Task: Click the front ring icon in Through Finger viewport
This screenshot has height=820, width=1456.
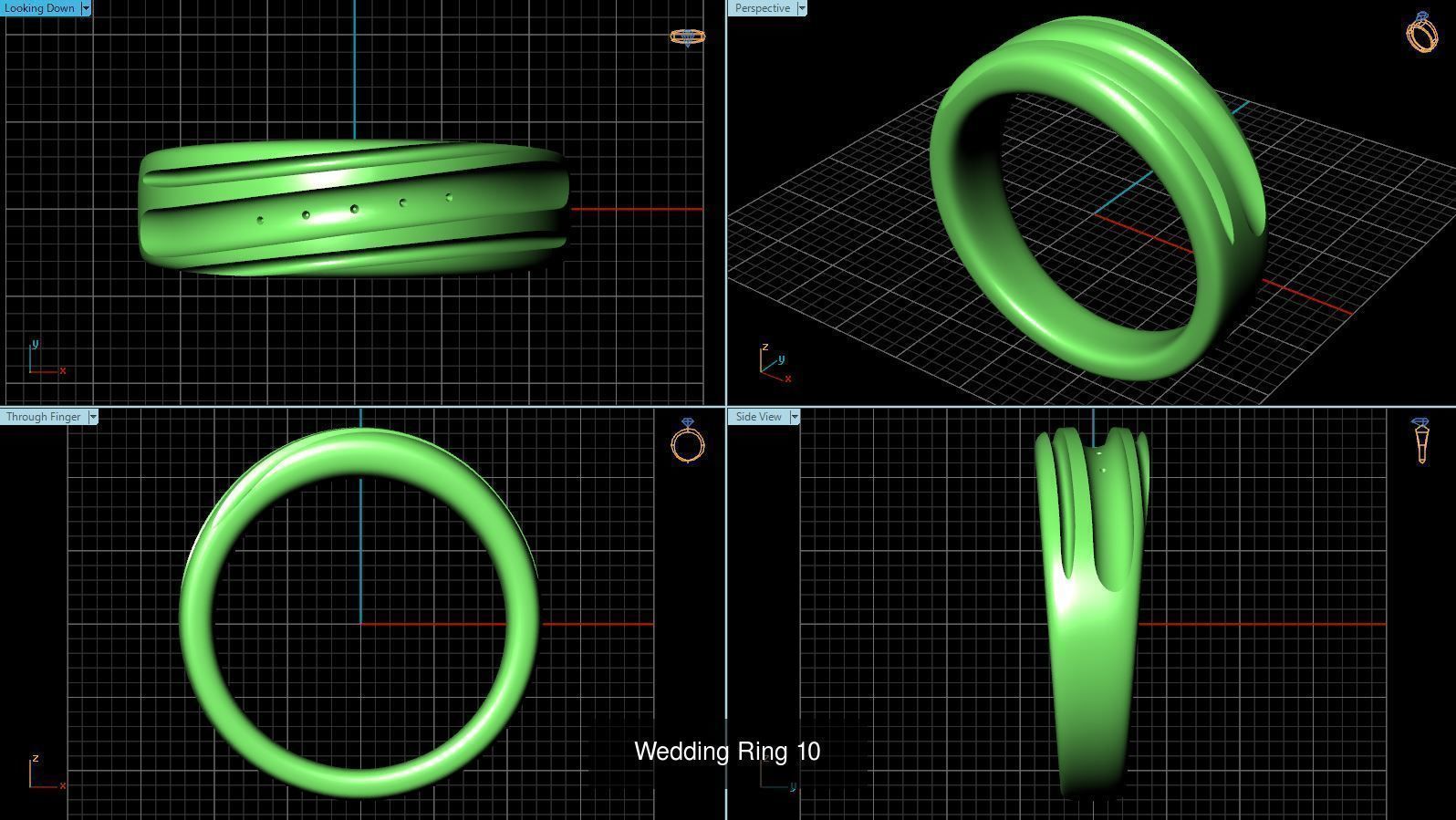Action: (x=688, y=441)
